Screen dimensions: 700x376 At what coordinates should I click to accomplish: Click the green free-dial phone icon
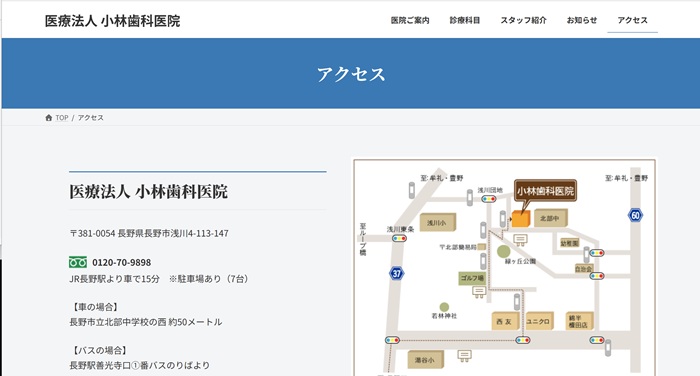[78, 262]
